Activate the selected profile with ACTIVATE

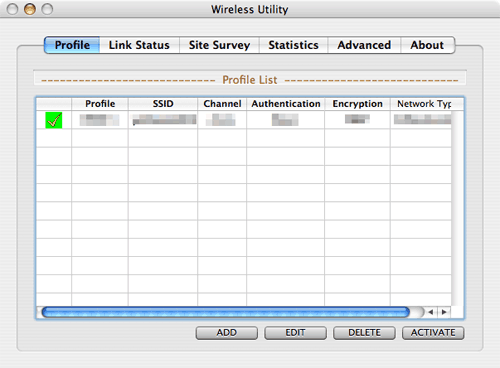click(433, 333)
